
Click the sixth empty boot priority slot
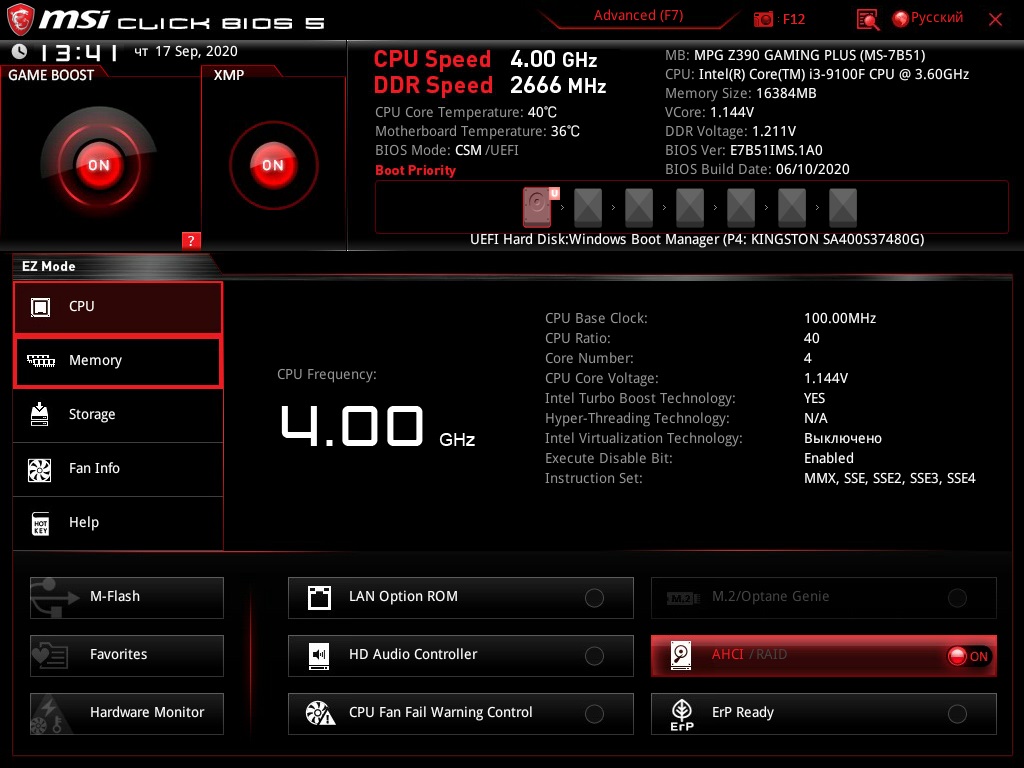click(x=792, y=207)
